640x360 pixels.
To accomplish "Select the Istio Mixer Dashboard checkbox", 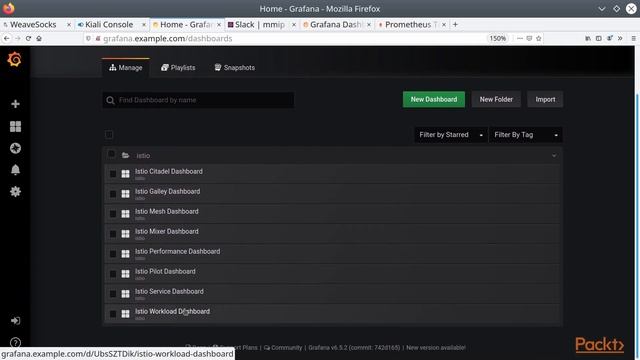I will (x=113, y=234).
